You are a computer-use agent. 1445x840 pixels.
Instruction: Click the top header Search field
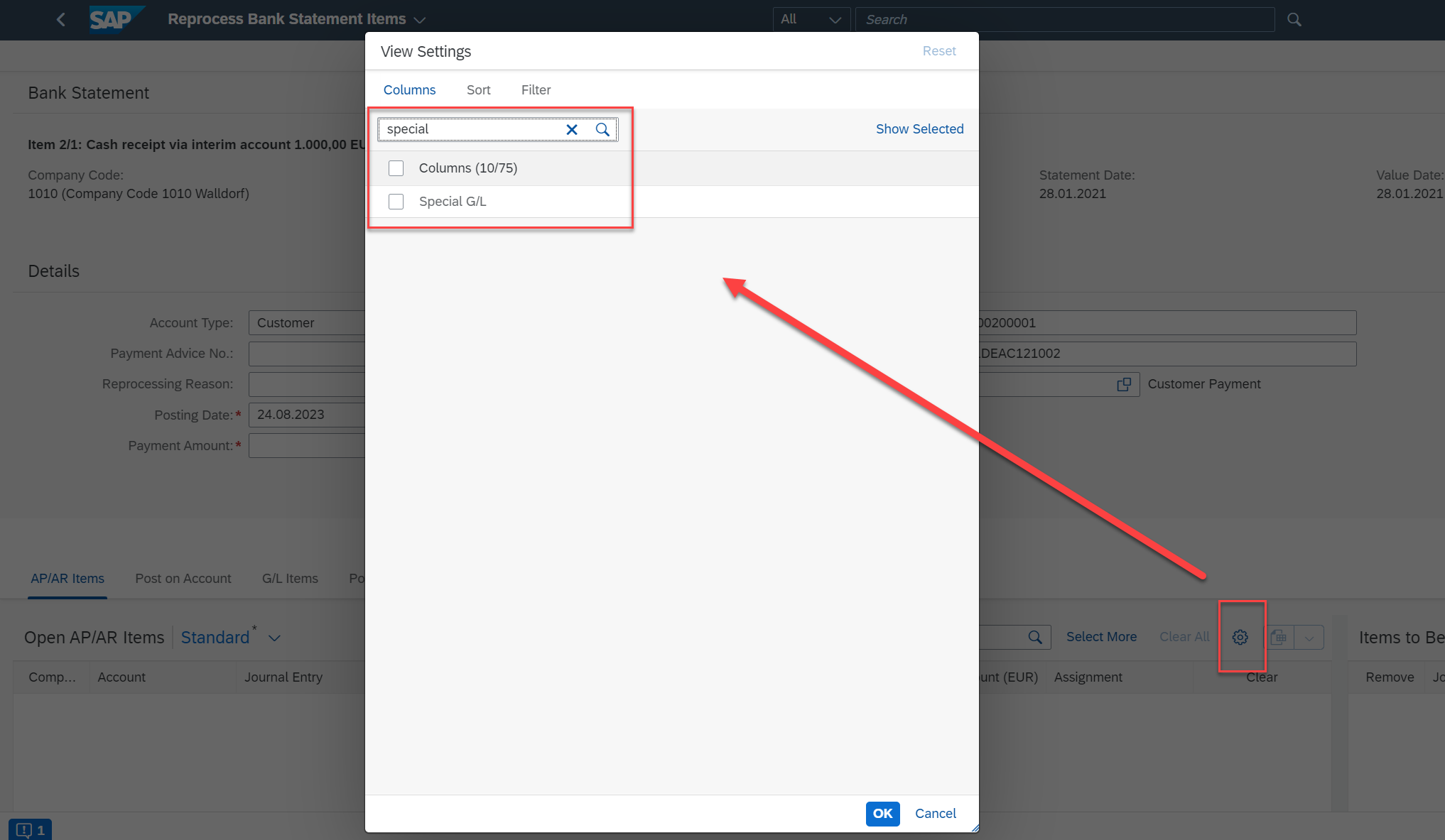(1064, 19)
